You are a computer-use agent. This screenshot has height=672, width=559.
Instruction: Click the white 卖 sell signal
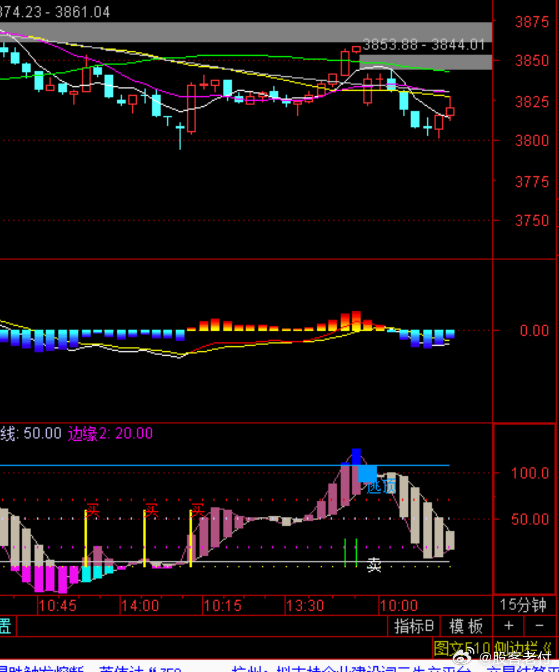coord(374,565)
